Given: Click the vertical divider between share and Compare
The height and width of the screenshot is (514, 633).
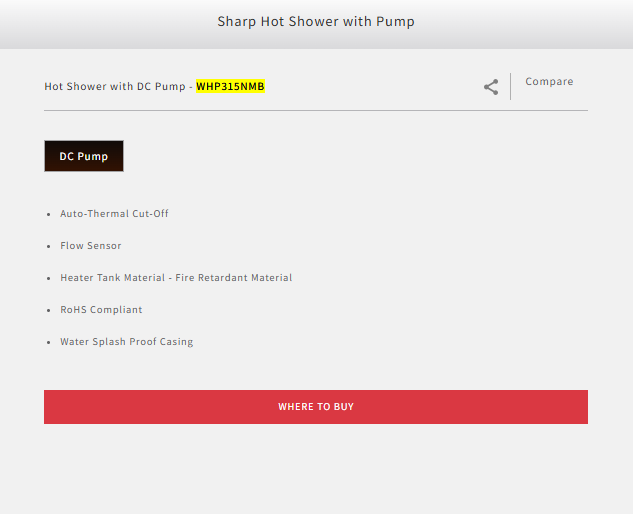Looking at the screenshot, I should [x=511, y=86].
